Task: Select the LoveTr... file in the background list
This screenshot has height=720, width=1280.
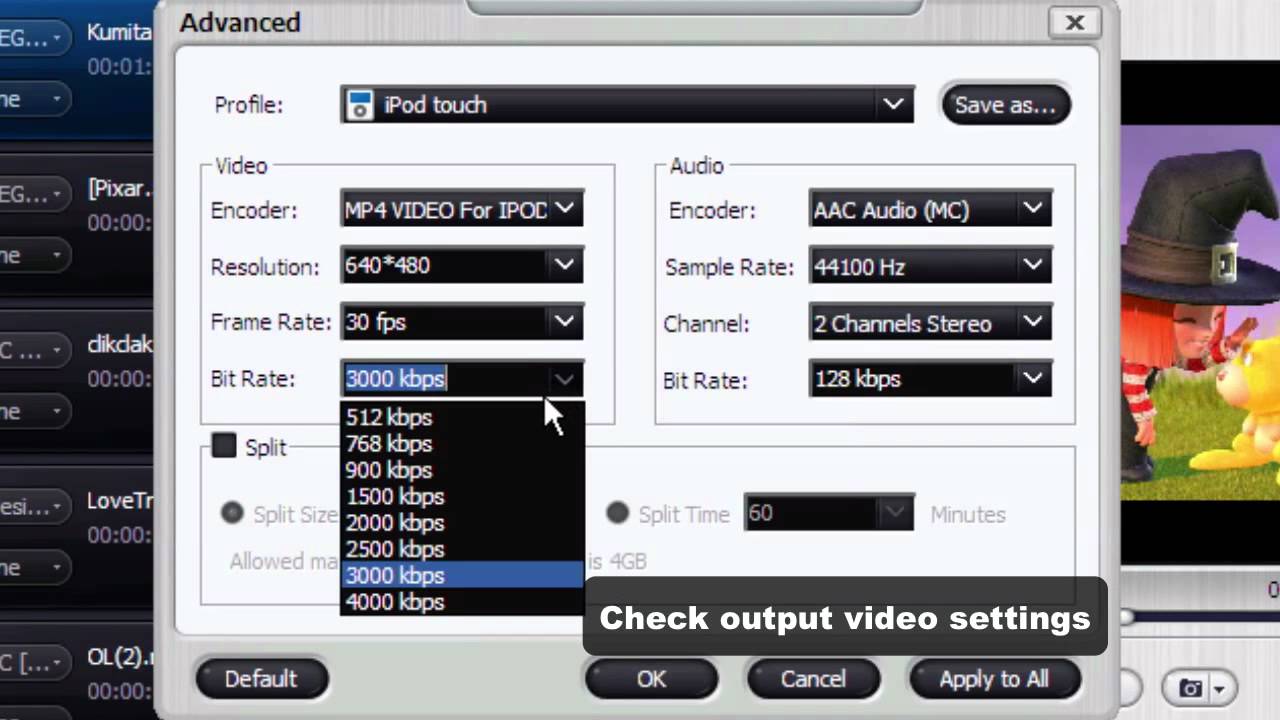Action: click(119, 501)
